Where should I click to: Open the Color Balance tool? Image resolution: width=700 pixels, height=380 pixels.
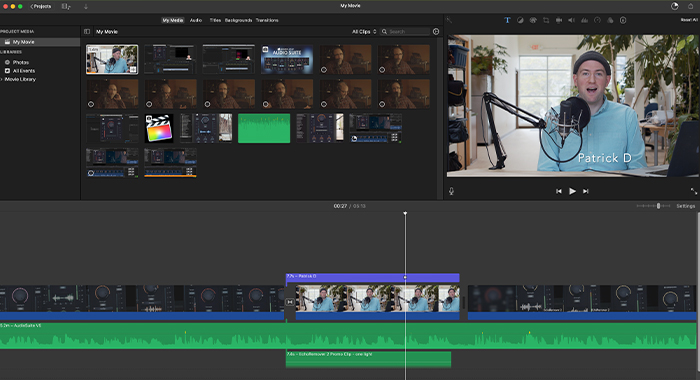pos(520,20)
